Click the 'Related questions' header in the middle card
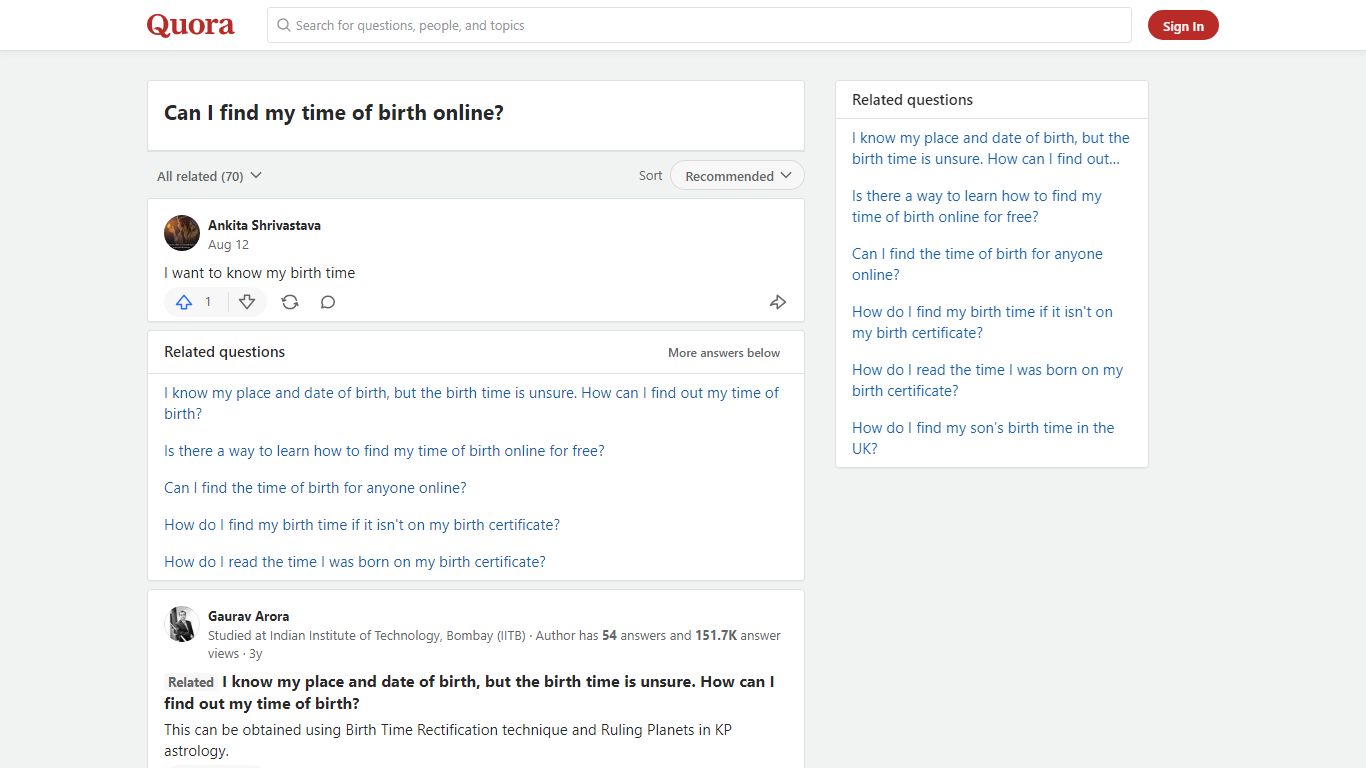The width and height of the screenshot is (1366, 768). click(x=225, y=352)
